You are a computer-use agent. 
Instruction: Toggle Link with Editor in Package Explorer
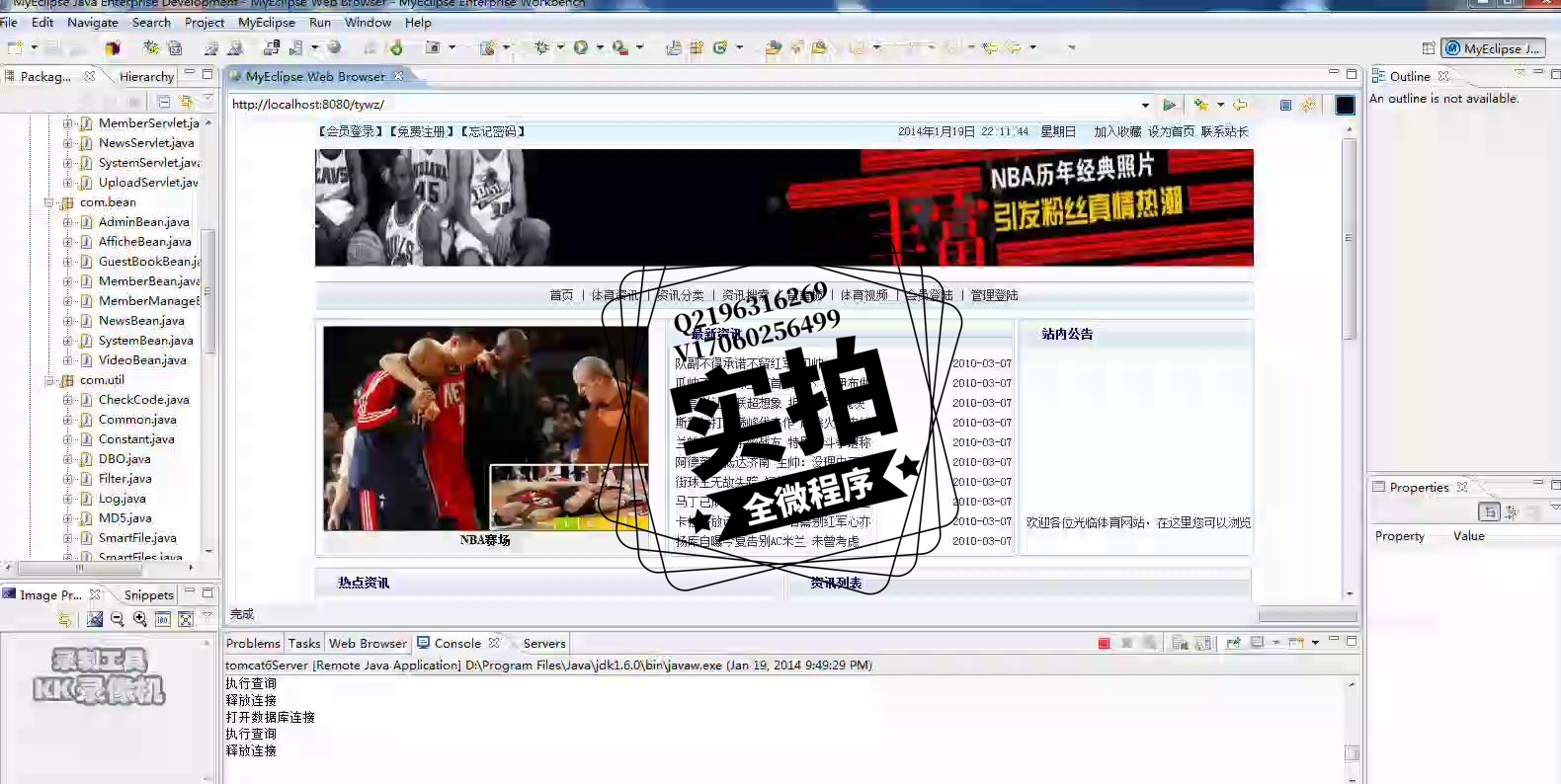[186, 101]
